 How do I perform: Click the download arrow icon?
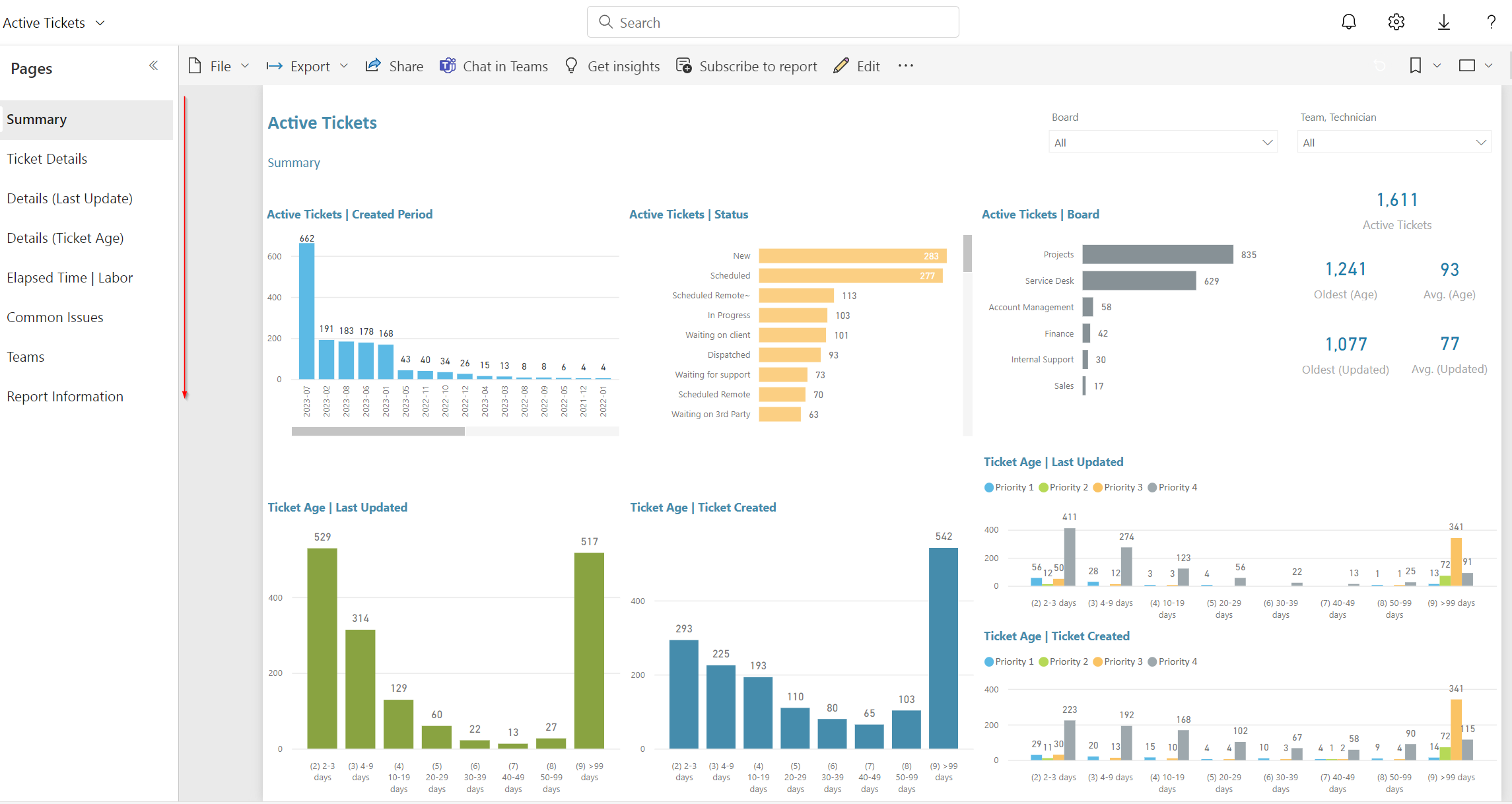1443,22
